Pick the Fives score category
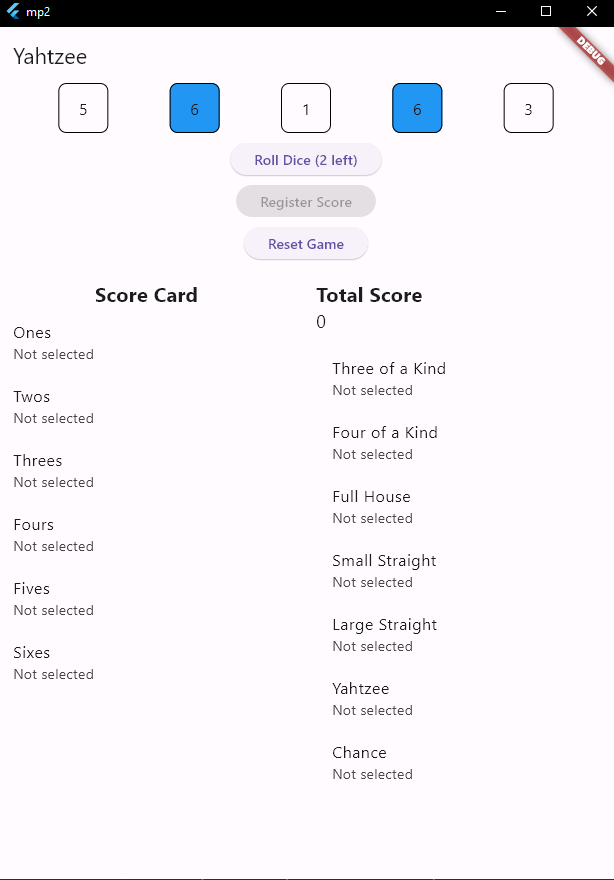This screenshot has width=614, height=880. tap(146, 599)
